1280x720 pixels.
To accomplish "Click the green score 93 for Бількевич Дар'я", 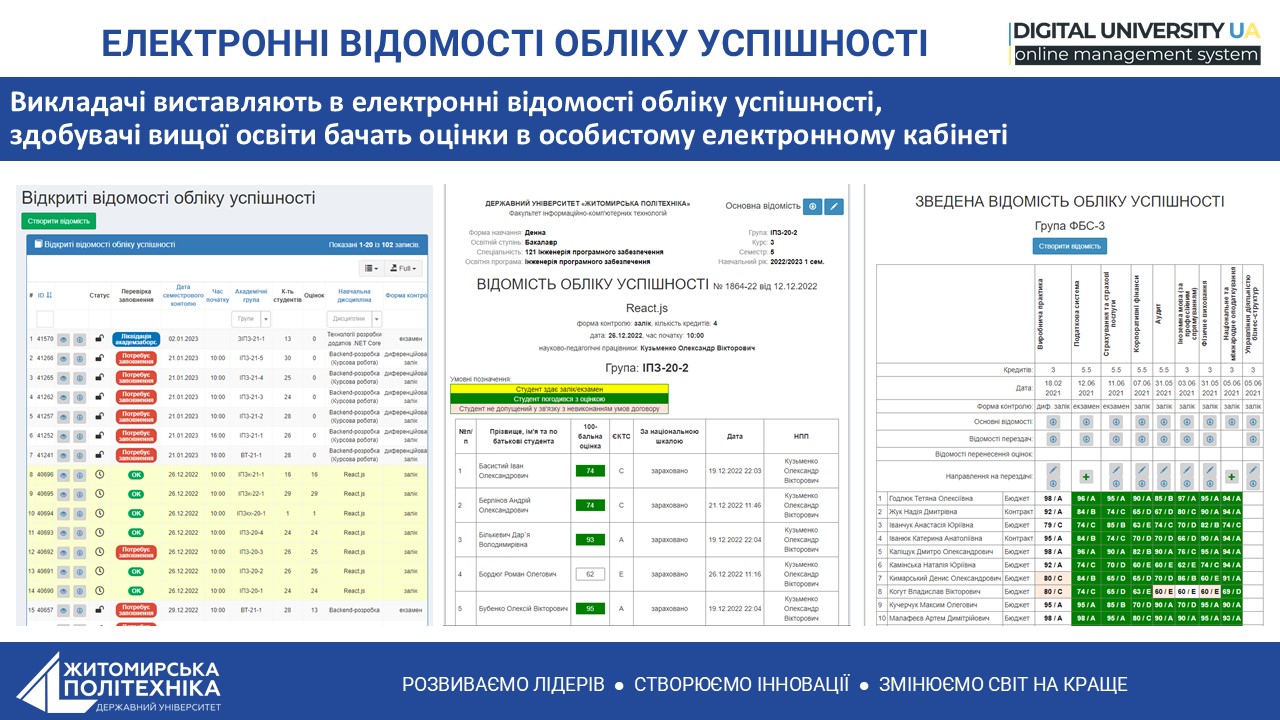I will [590, 539].
